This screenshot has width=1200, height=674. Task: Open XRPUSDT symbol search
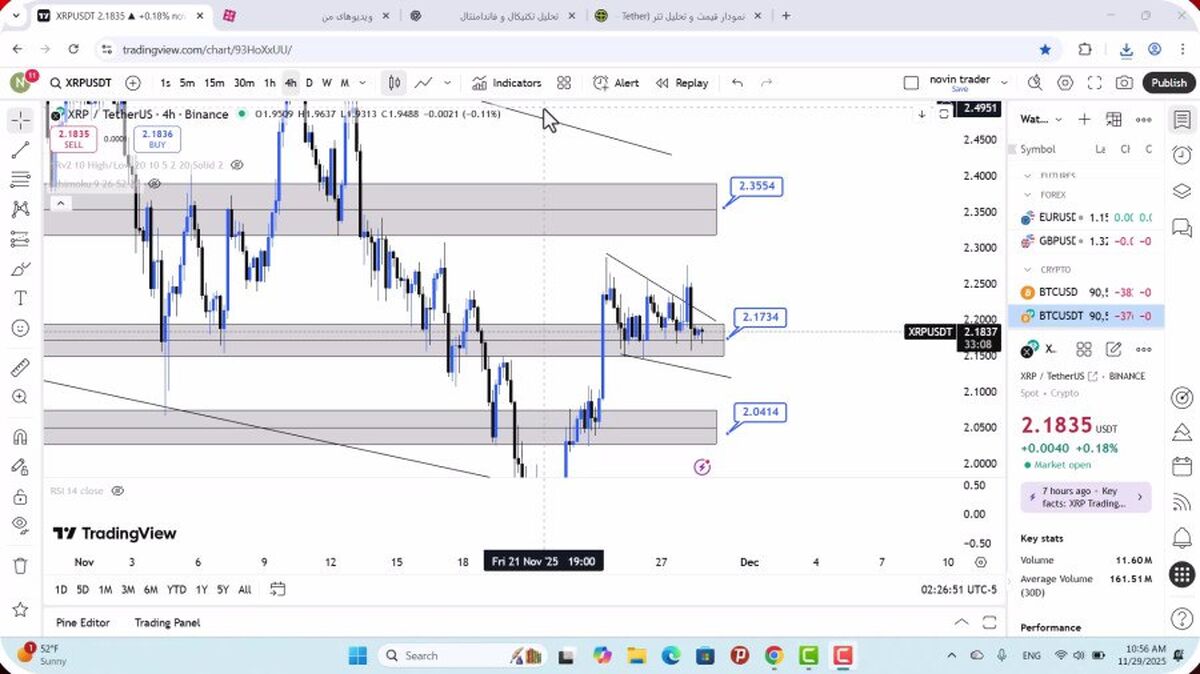(81, 83)
